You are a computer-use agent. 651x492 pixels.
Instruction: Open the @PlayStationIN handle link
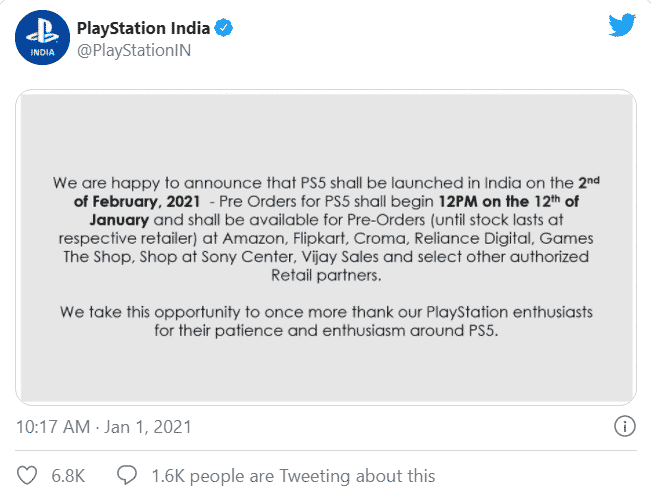pos(134,50)
